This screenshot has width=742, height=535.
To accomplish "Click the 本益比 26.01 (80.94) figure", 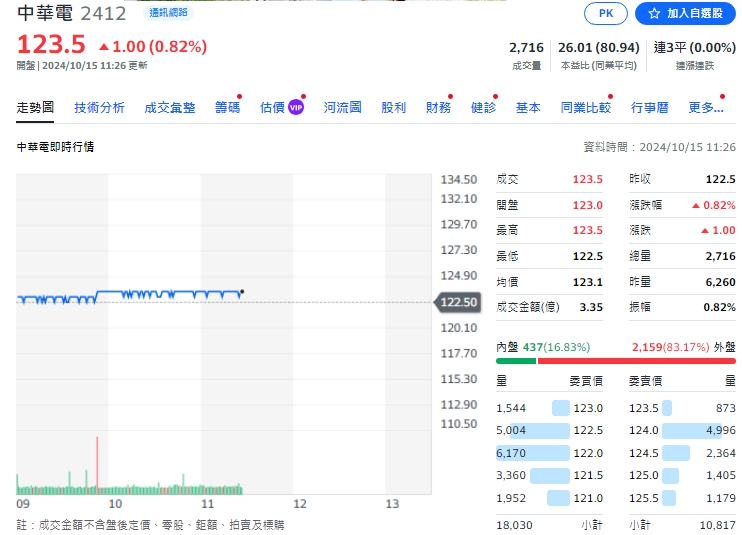I will pyautogui.click(x=599, y=47).
